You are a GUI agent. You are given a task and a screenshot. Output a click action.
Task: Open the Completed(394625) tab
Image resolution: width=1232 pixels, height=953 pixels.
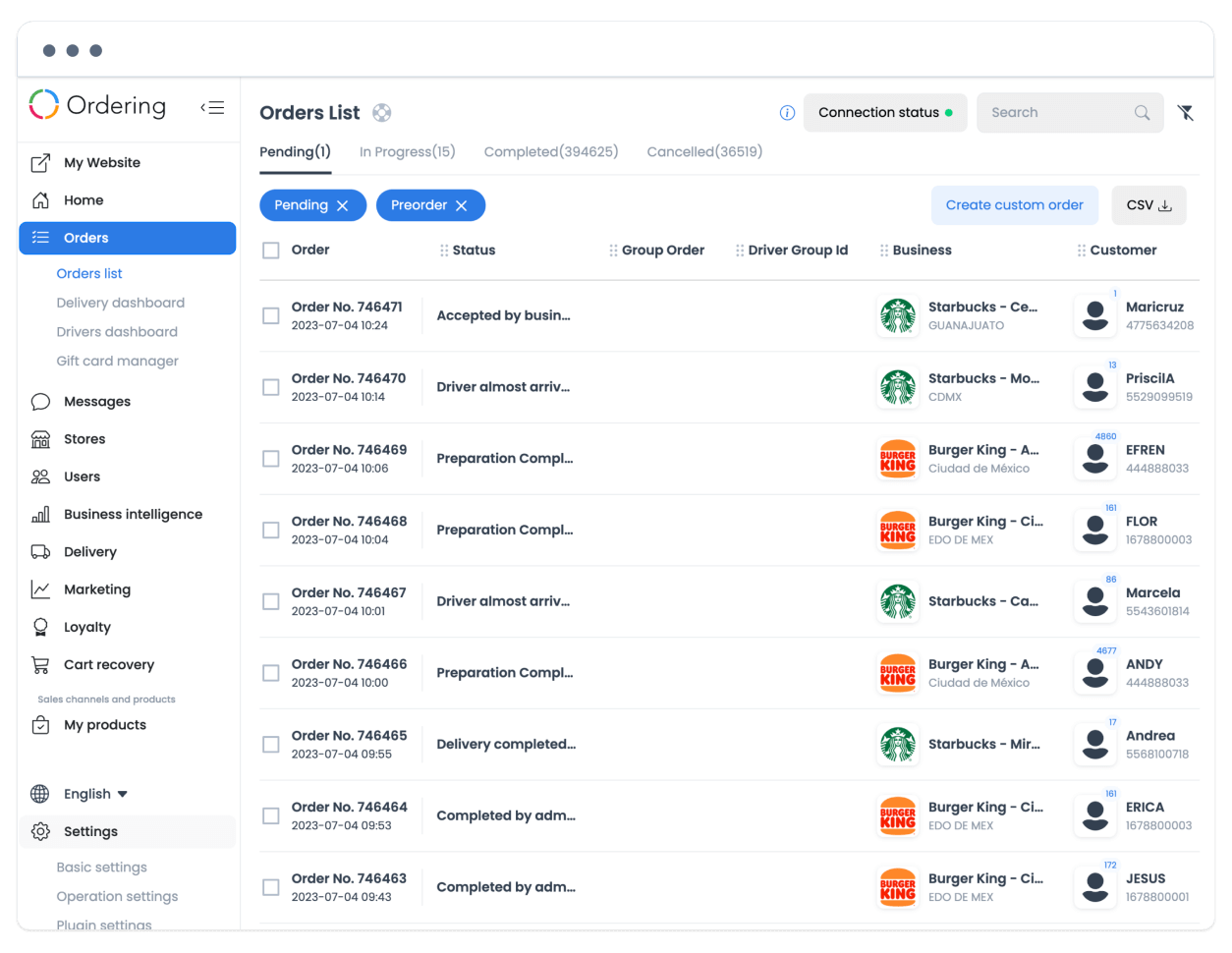tap(551, 151)
